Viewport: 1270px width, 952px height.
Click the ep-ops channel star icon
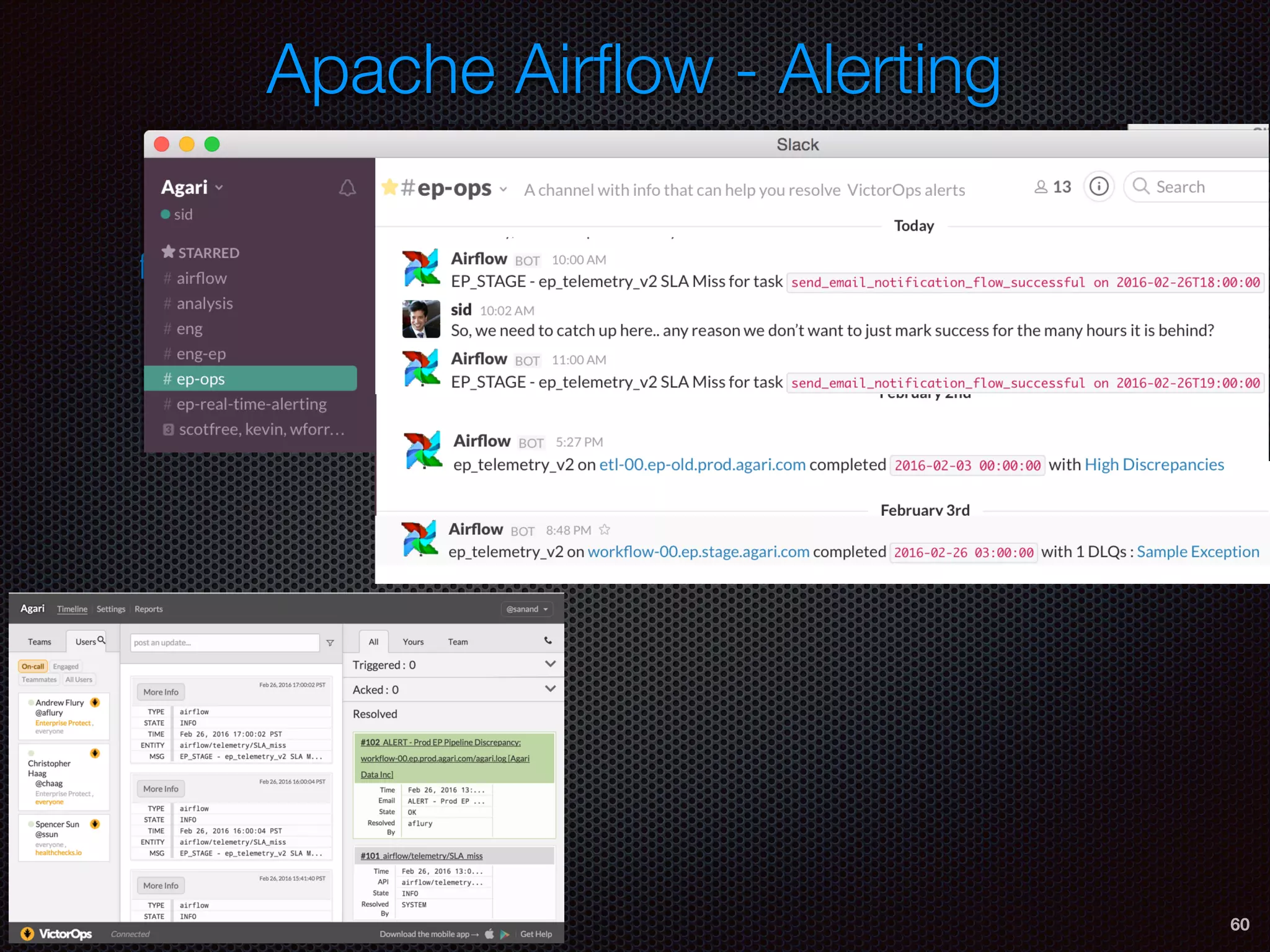tap(389, 187)
